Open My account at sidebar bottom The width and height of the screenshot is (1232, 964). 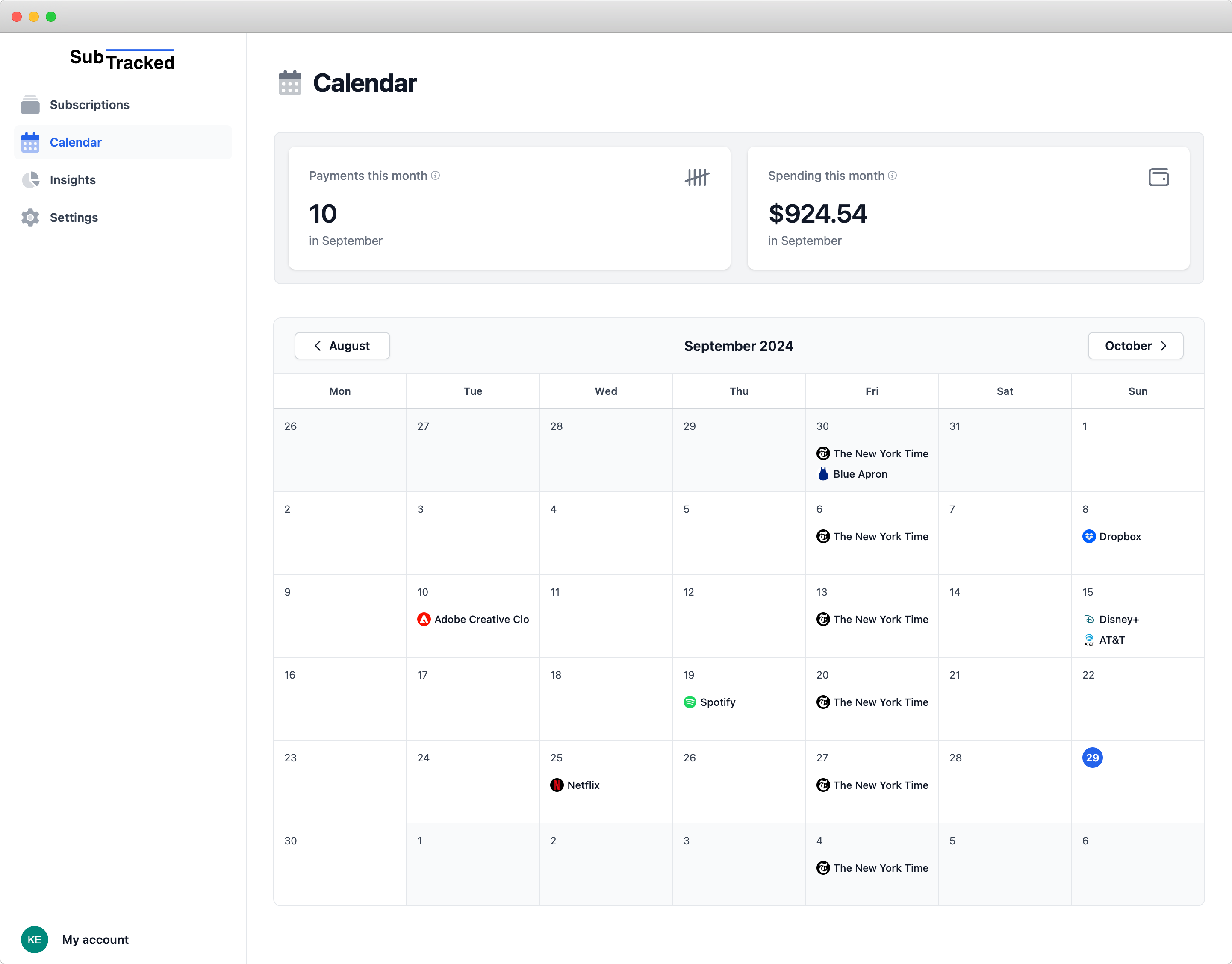coord(95,939)
